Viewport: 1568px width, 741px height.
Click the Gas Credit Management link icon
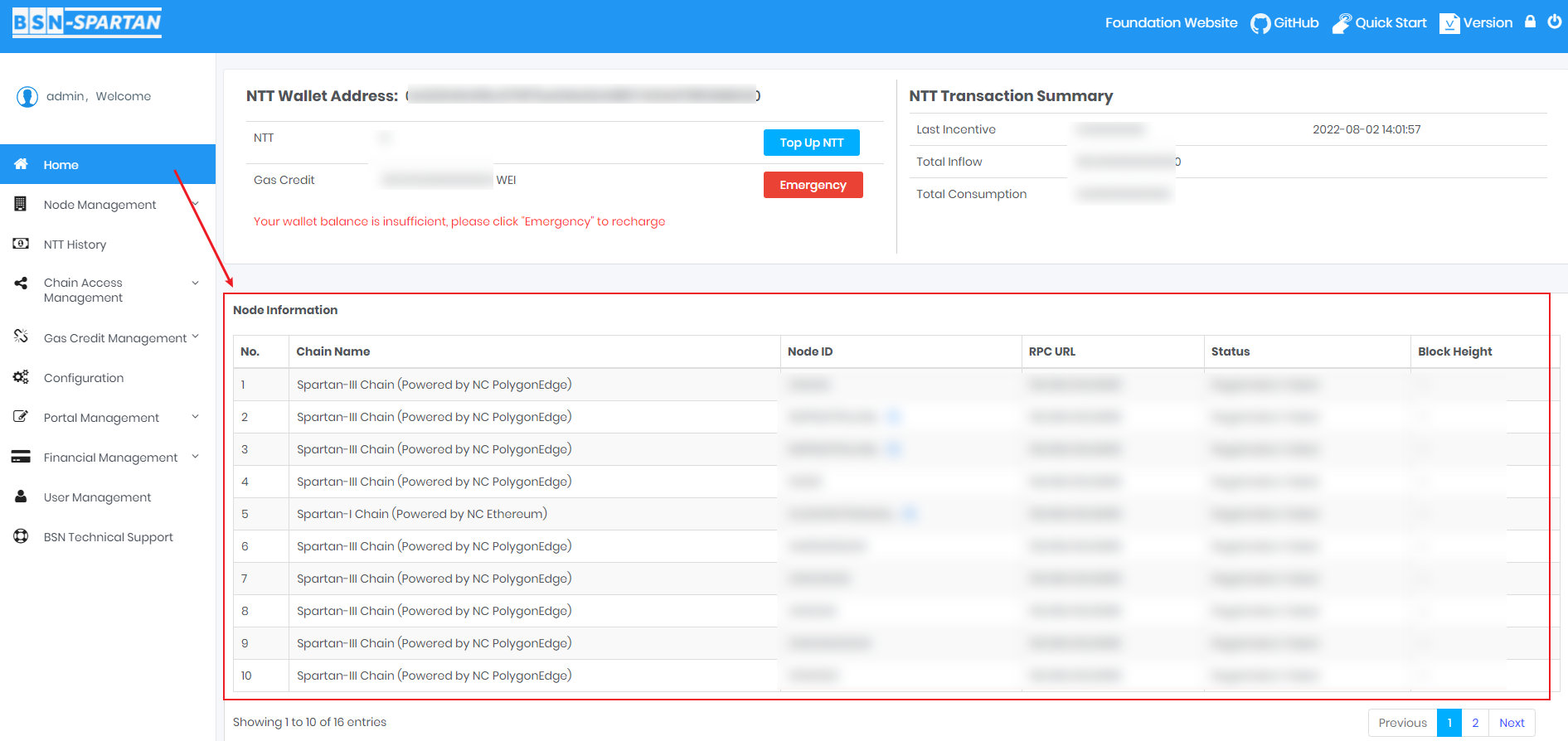point(21,336)
